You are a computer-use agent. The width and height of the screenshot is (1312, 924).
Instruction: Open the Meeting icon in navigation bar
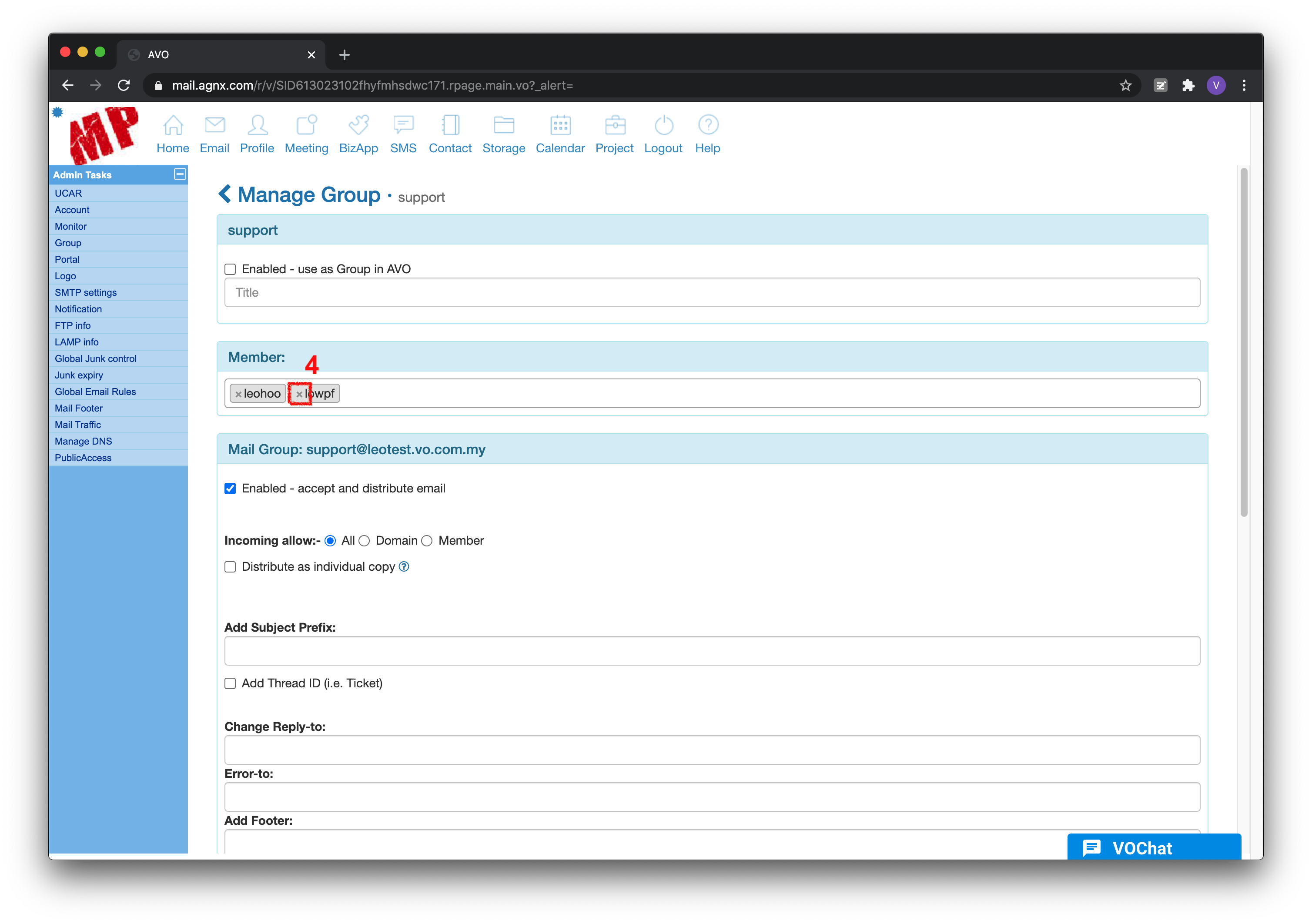tap(306, 125)
